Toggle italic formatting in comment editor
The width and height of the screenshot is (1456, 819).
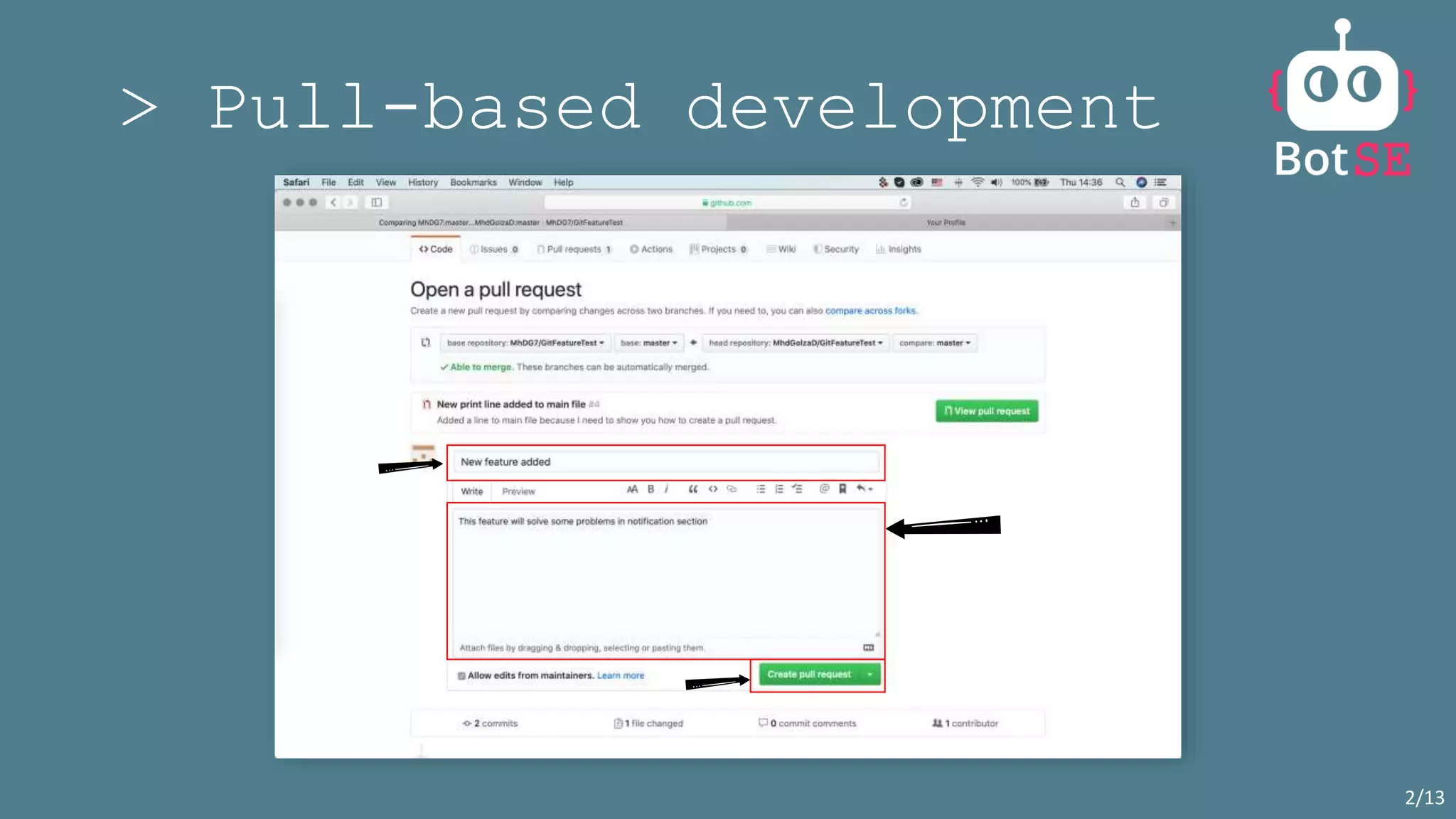point(666,489)
